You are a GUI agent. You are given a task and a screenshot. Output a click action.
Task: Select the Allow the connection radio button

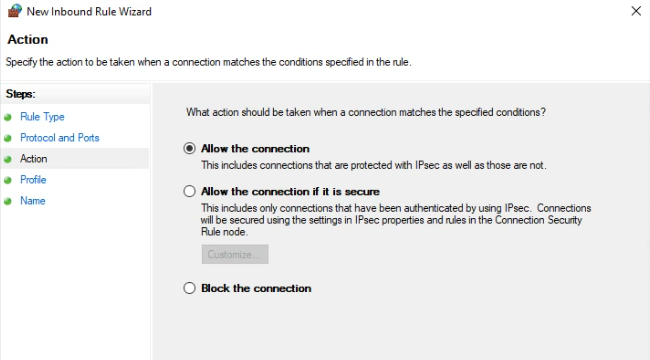(189, 148)
